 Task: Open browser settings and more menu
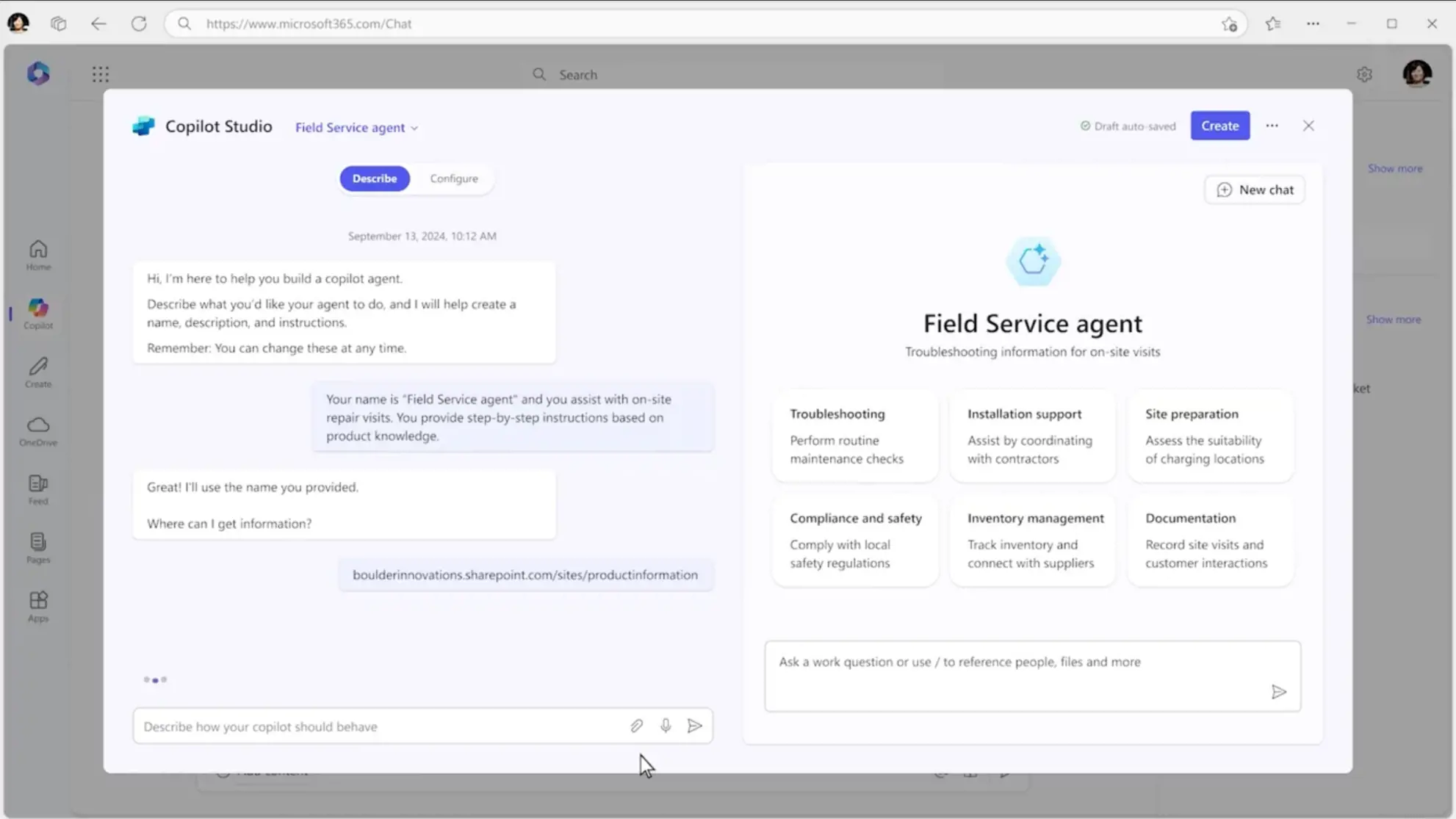[x=1313, y=24]
